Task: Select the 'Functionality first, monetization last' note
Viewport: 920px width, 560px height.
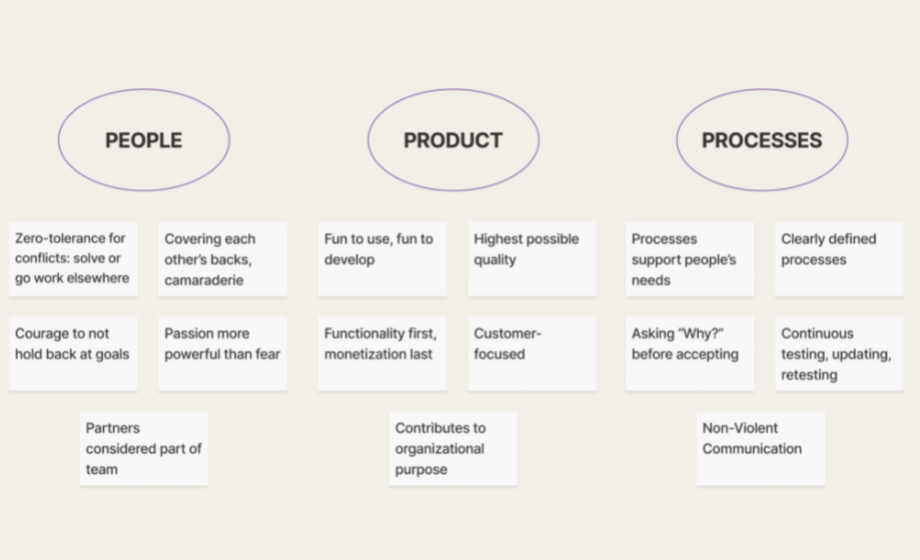Action: (x=383, y=353)
